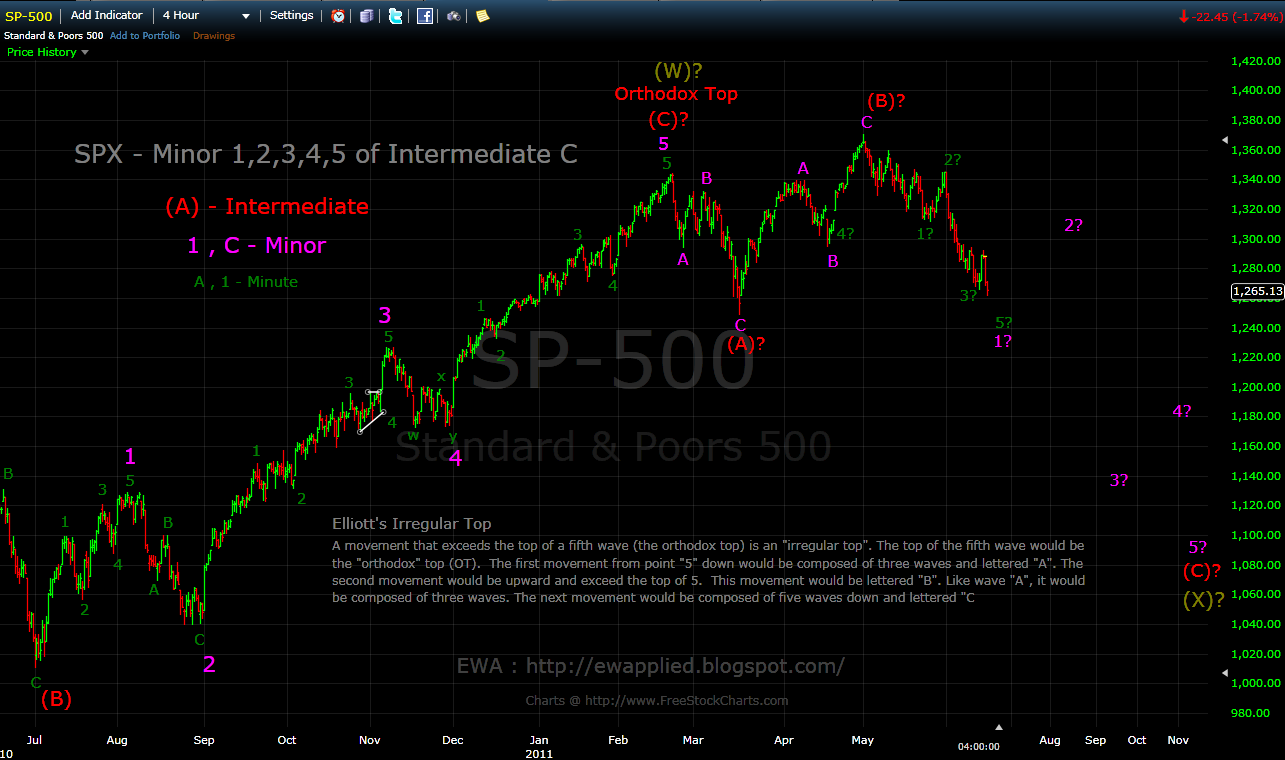Click the alarm clock alert icon
Viewport: 1285px width, 760px height.
click(338, 16)
